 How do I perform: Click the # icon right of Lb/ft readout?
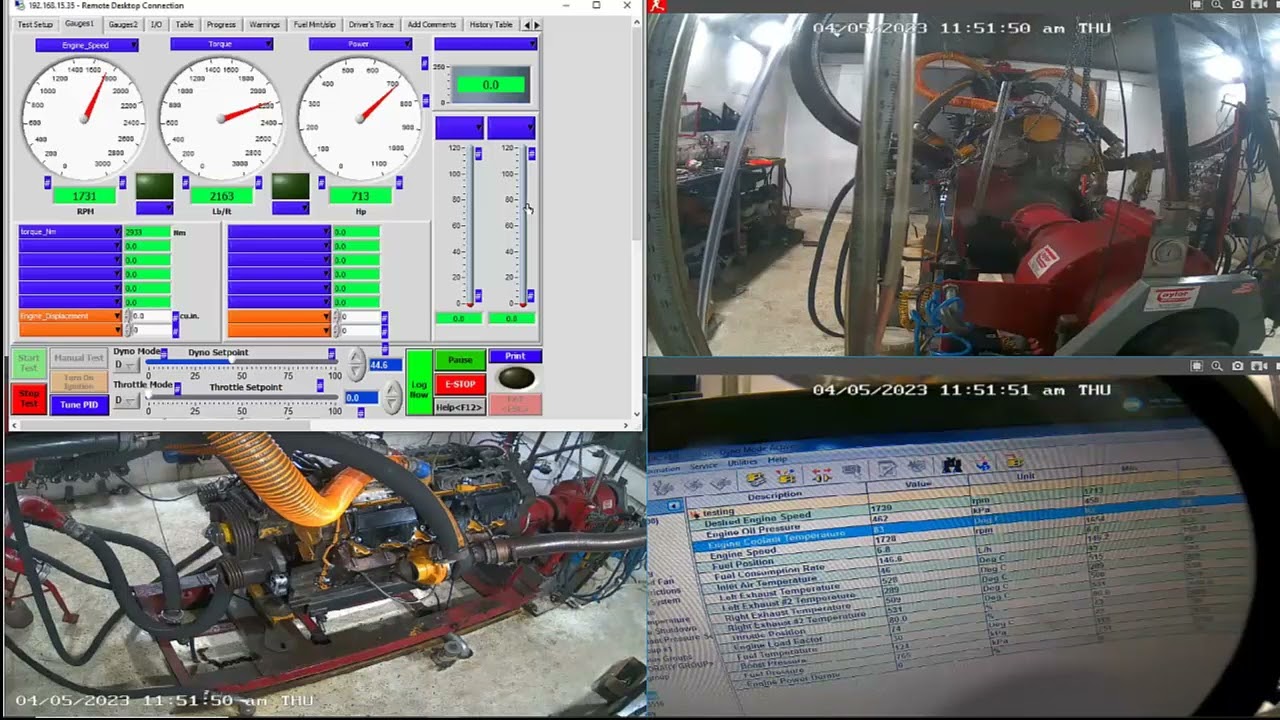point(259,182)
